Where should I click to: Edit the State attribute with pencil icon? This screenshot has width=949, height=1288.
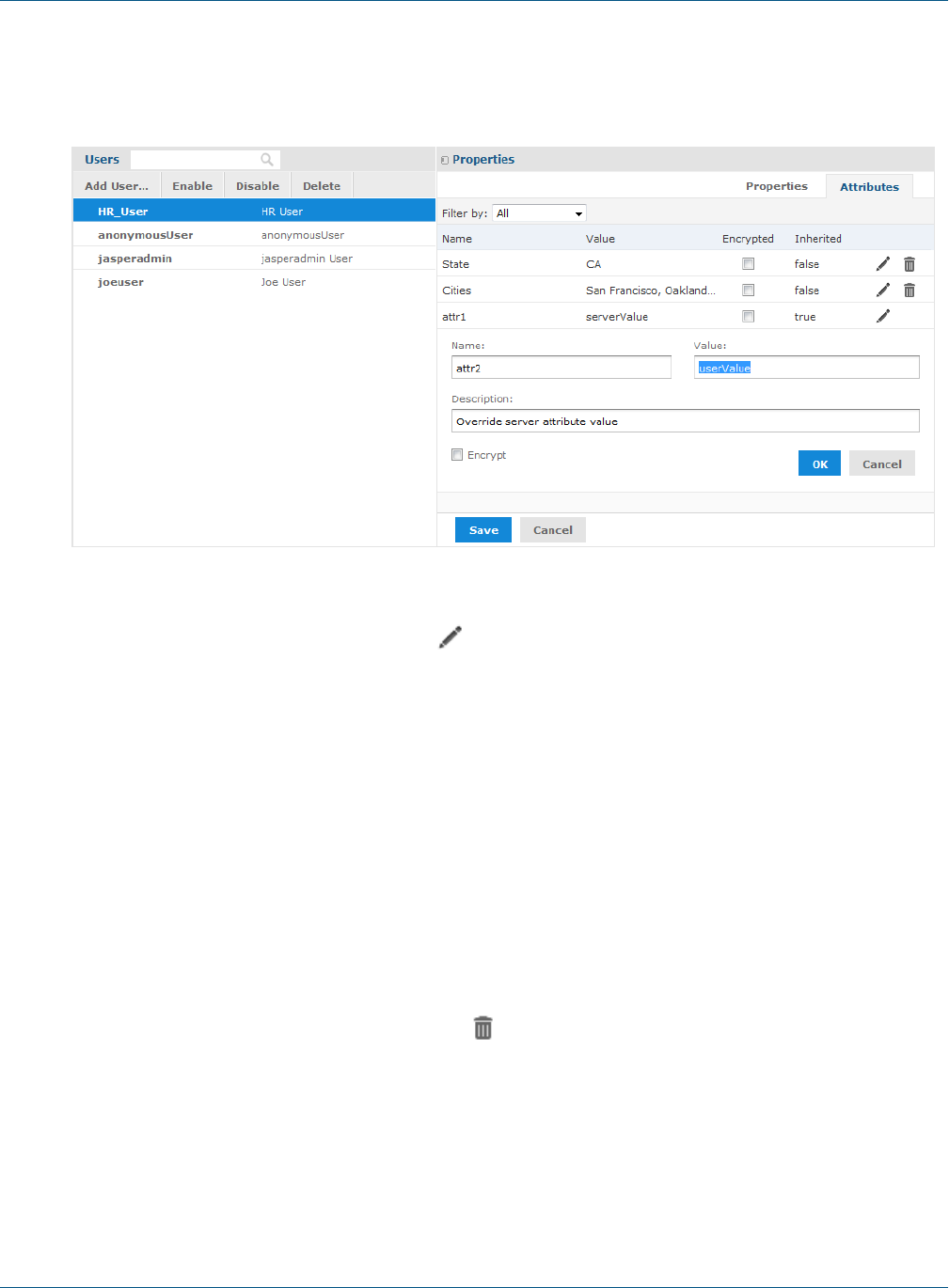(883, 264)
